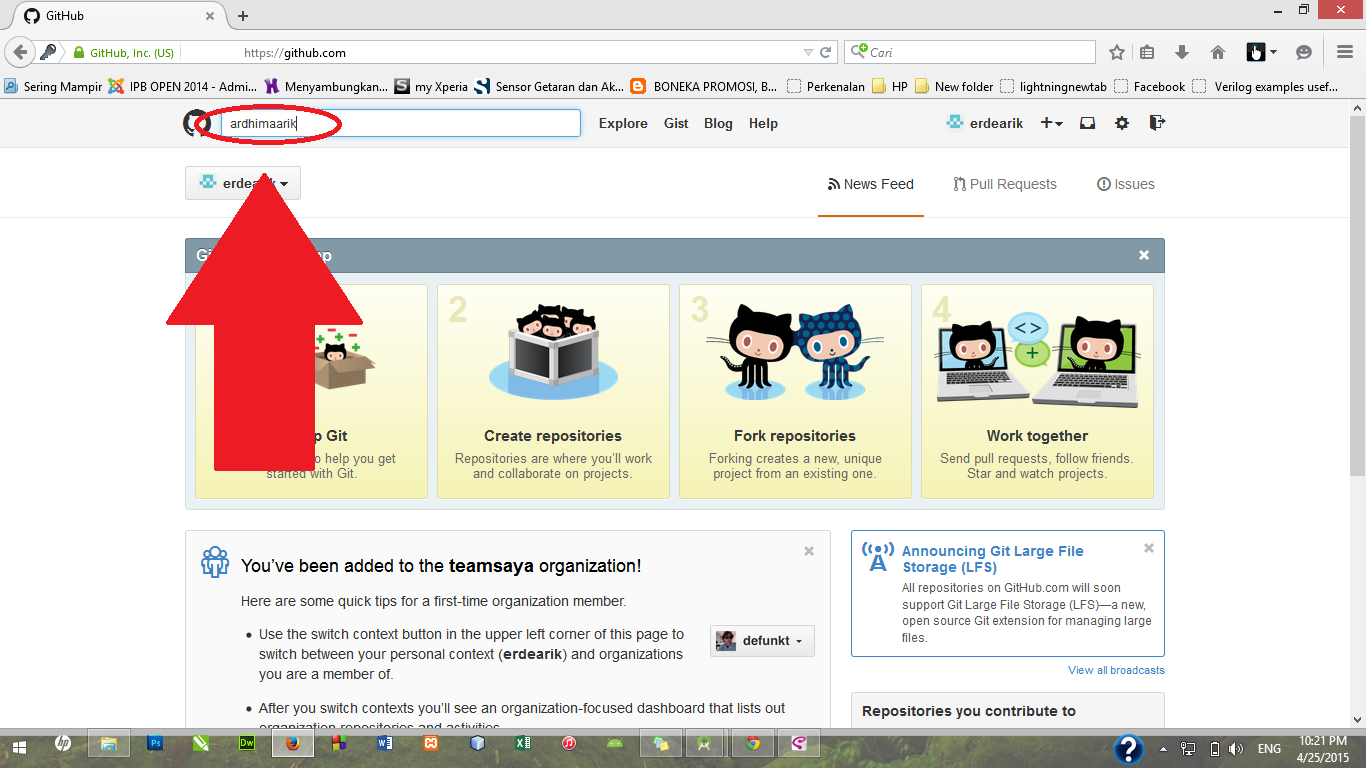
Task: Expand erdearik context switcher dropdown
Action: [243, 183]
